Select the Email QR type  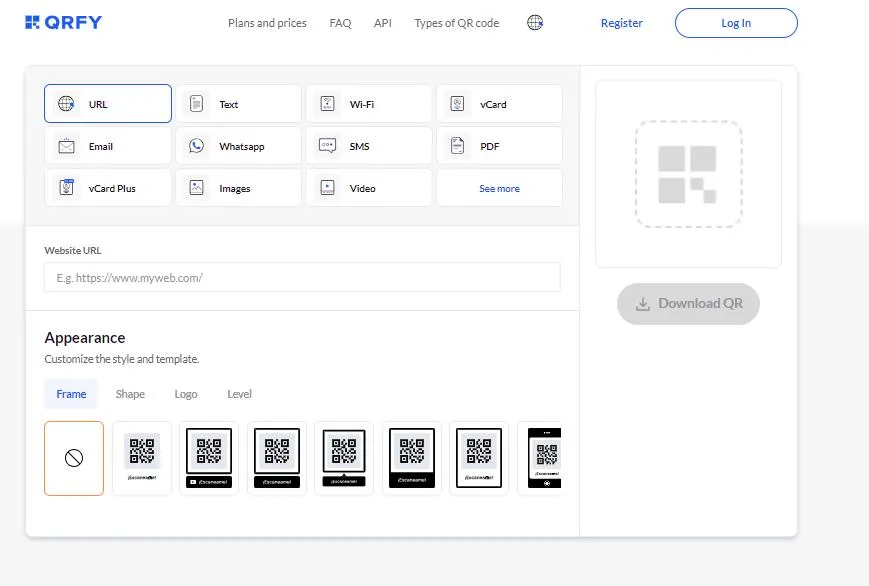[x=108, y=146]
